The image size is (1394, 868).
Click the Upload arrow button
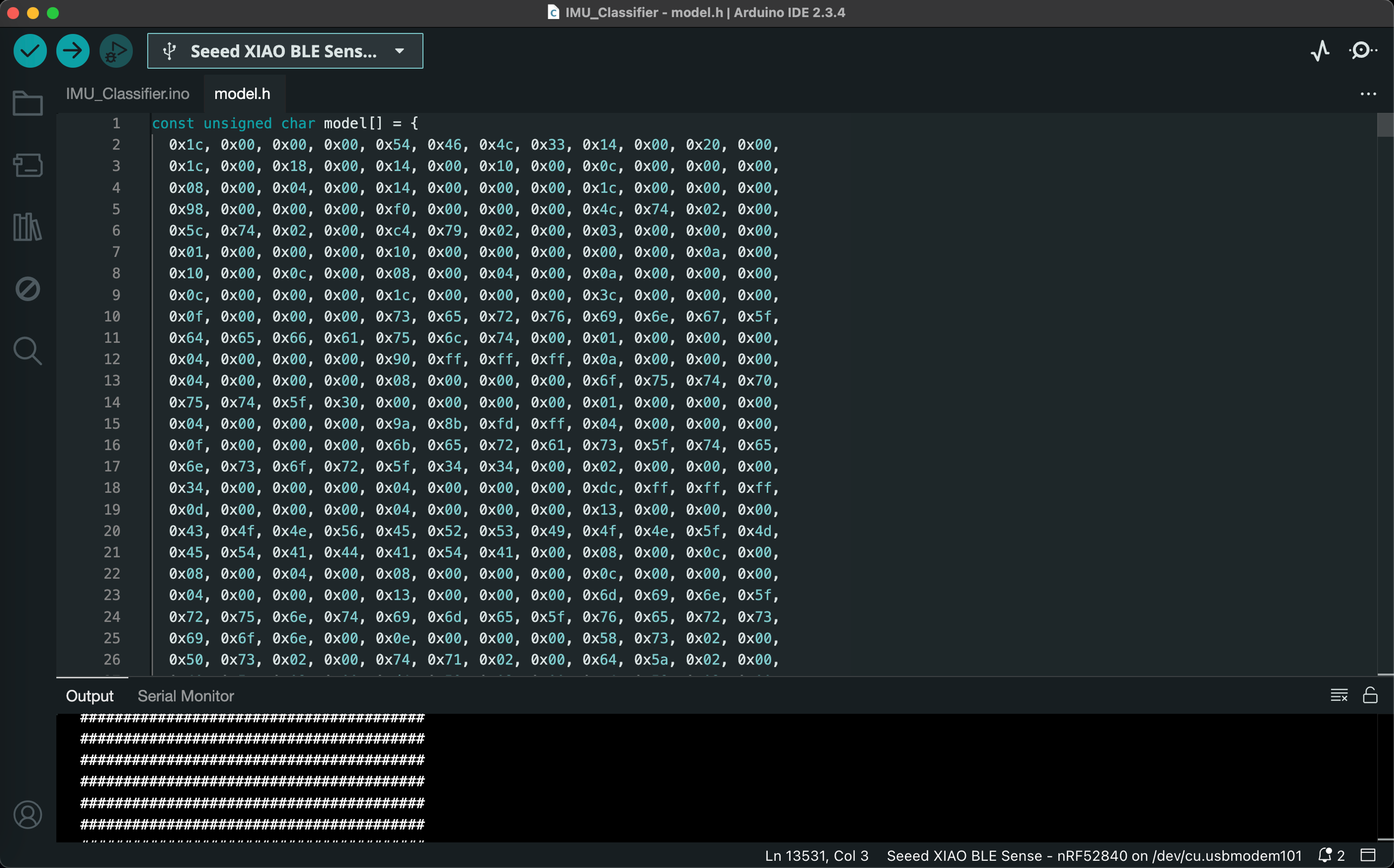(73, 51)
